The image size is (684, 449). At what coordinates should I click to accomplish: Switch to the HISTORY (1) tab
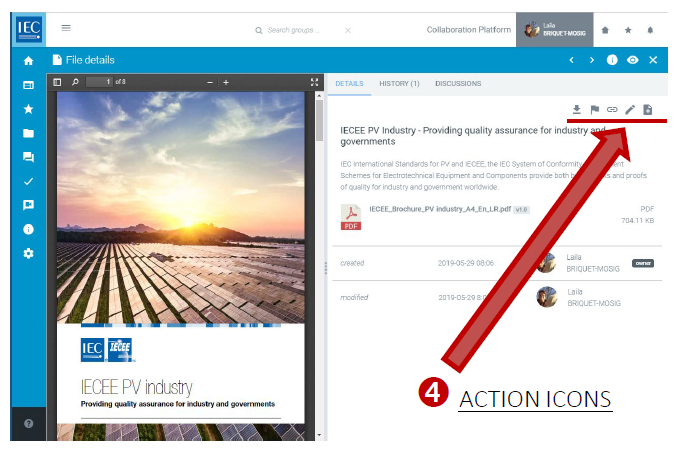coord(399,83)
